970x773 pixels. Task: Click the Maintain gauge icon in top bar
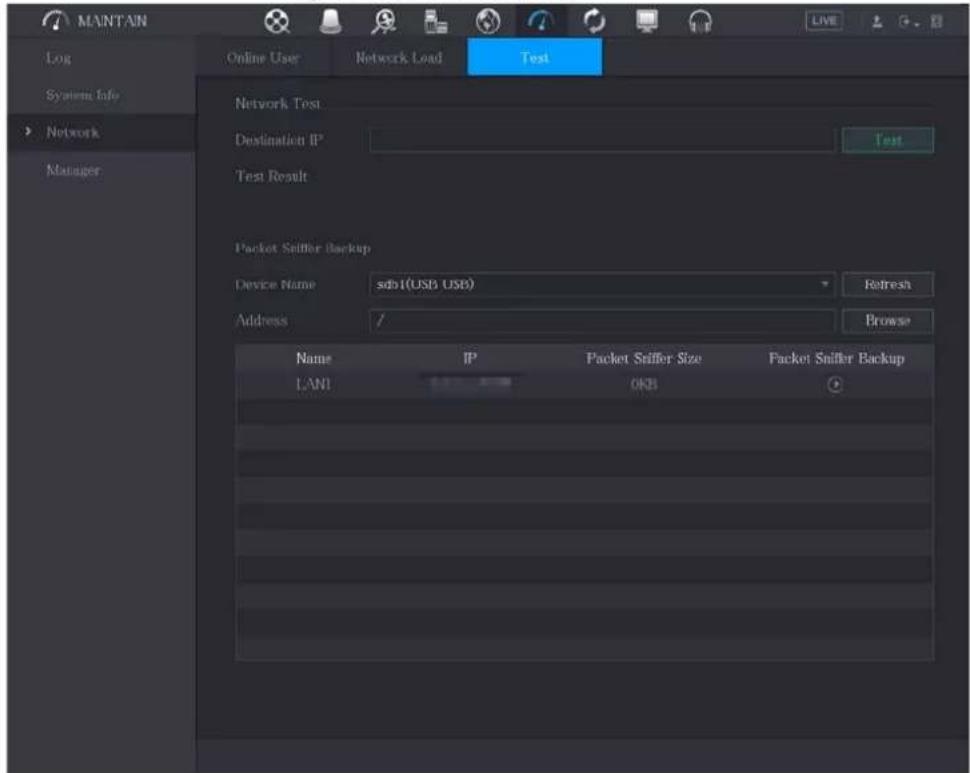(x=541, y=22)
